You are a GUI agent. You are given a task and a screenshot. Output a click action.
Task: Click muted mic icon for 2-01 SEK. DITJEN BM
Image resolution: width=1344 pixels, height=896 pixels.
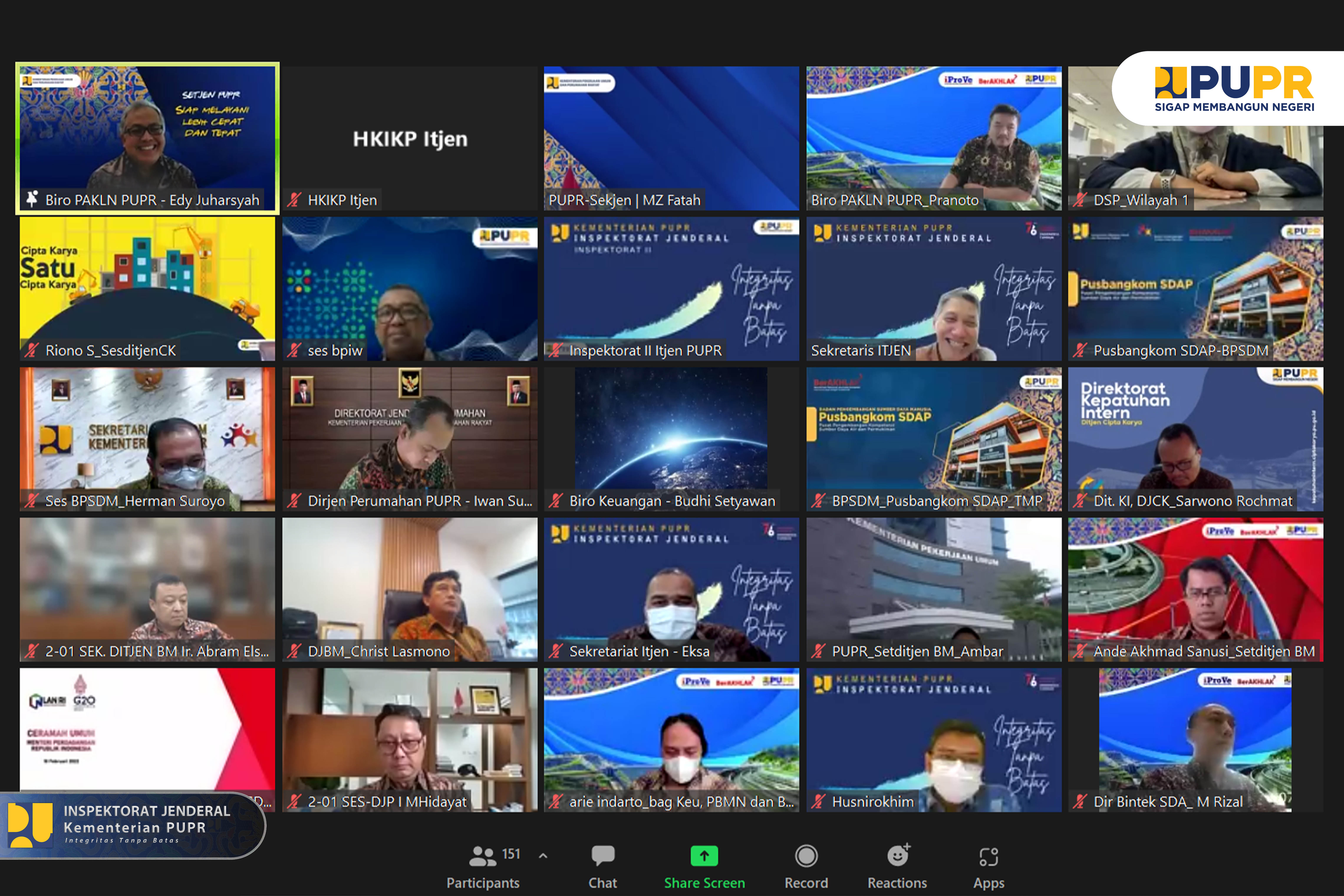(x=31, y=651)
